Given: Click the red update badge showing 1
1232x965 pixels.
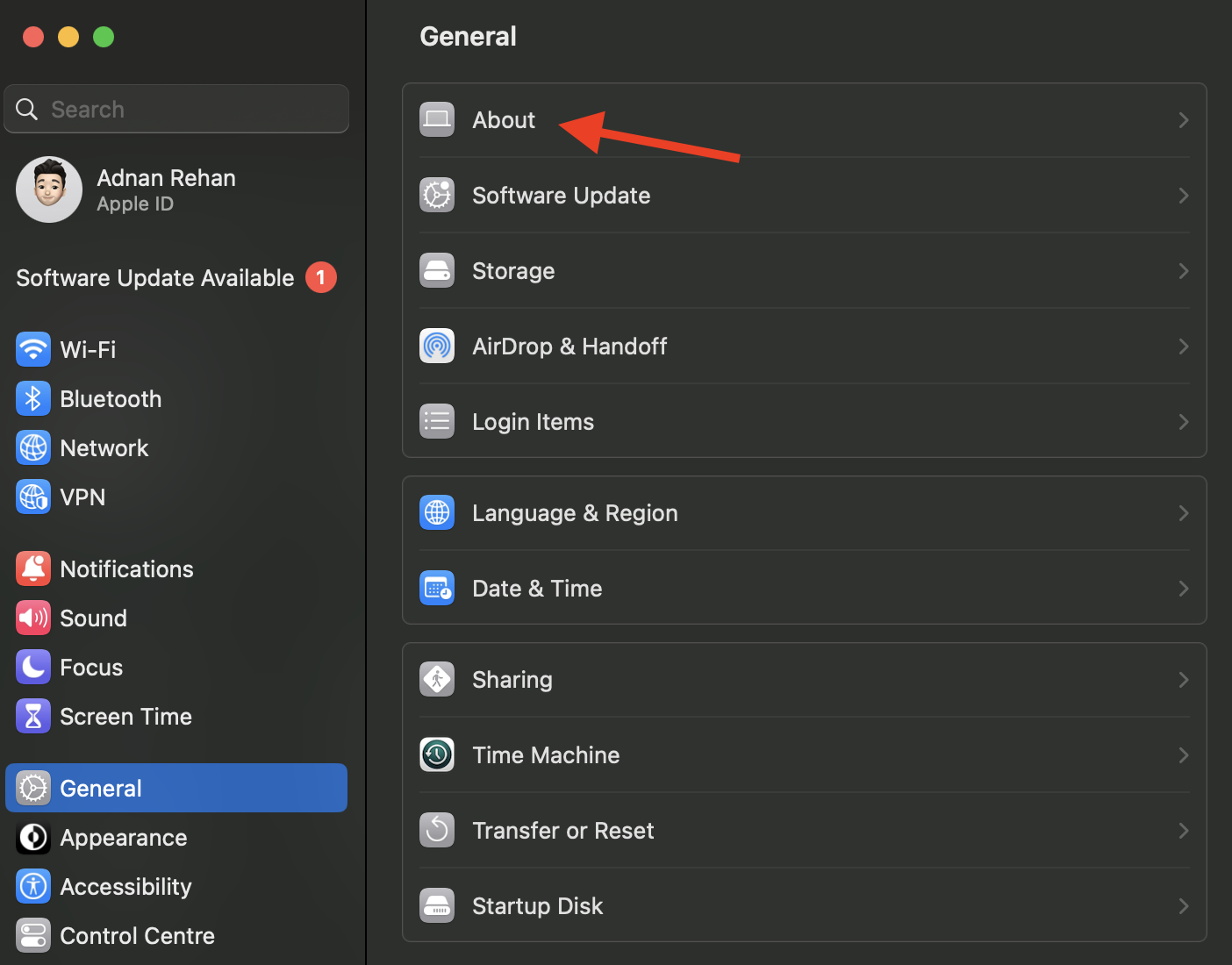Looking at the screenshot, I should click(321, 277).
